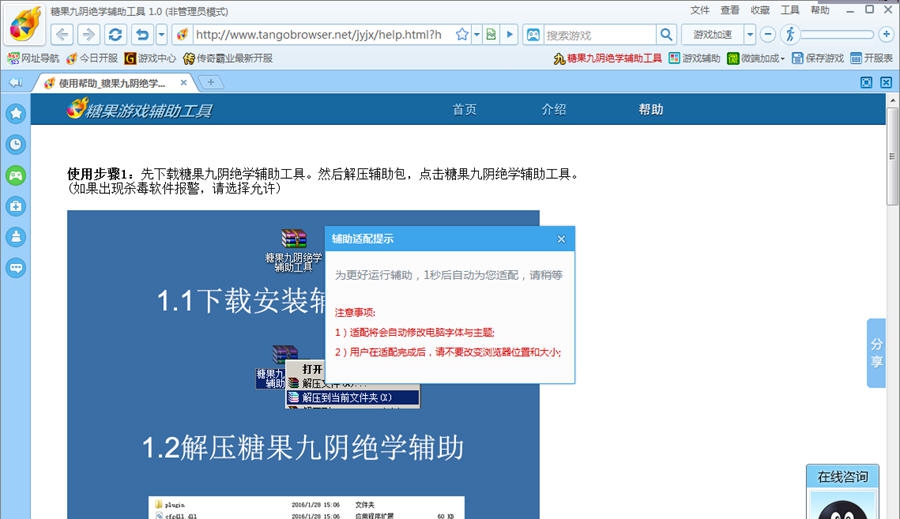Click the sidebar first-aid kit icon
This screenshot has width=900, height=519.
coord(16,206)
